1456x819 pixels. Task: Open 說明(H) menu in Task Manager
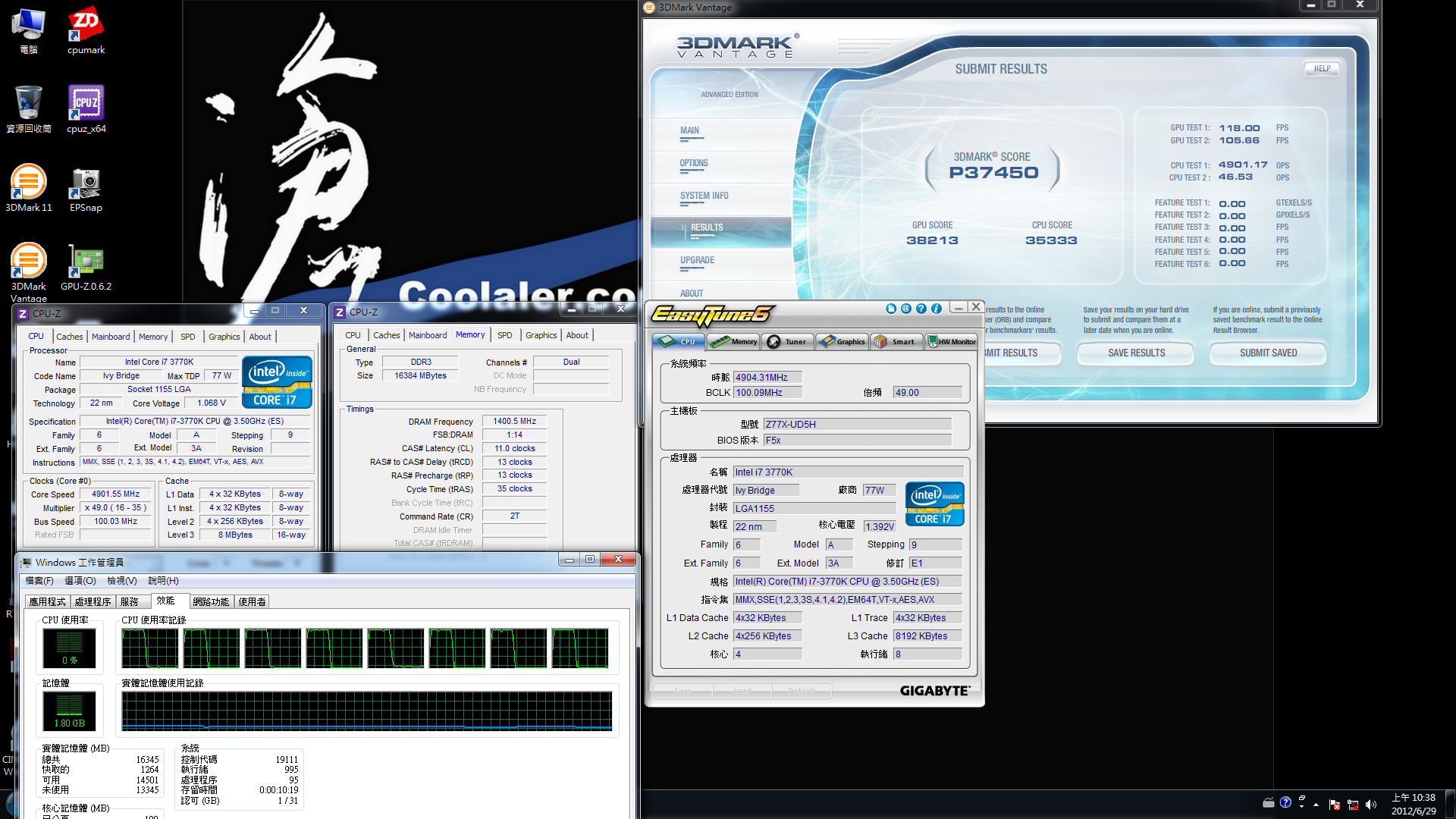click(x=164, y=581)
